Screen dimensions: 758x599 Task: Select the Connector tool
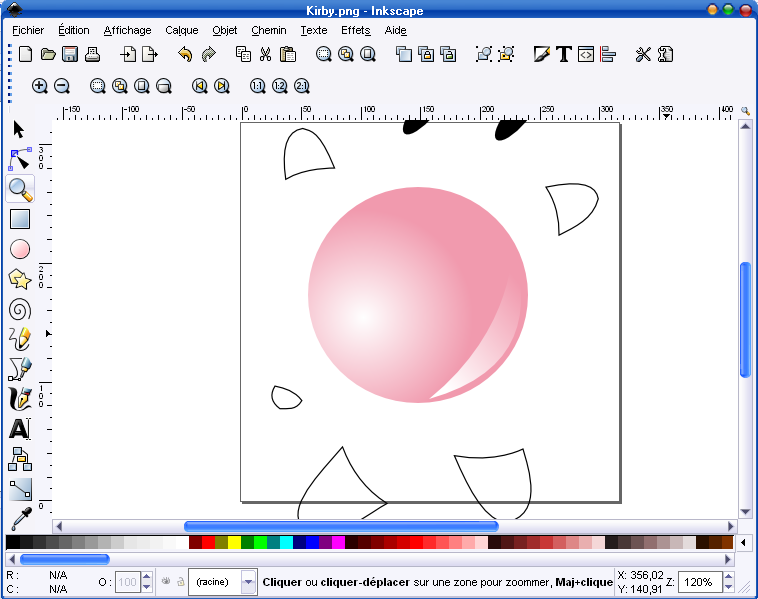point(20,459)
